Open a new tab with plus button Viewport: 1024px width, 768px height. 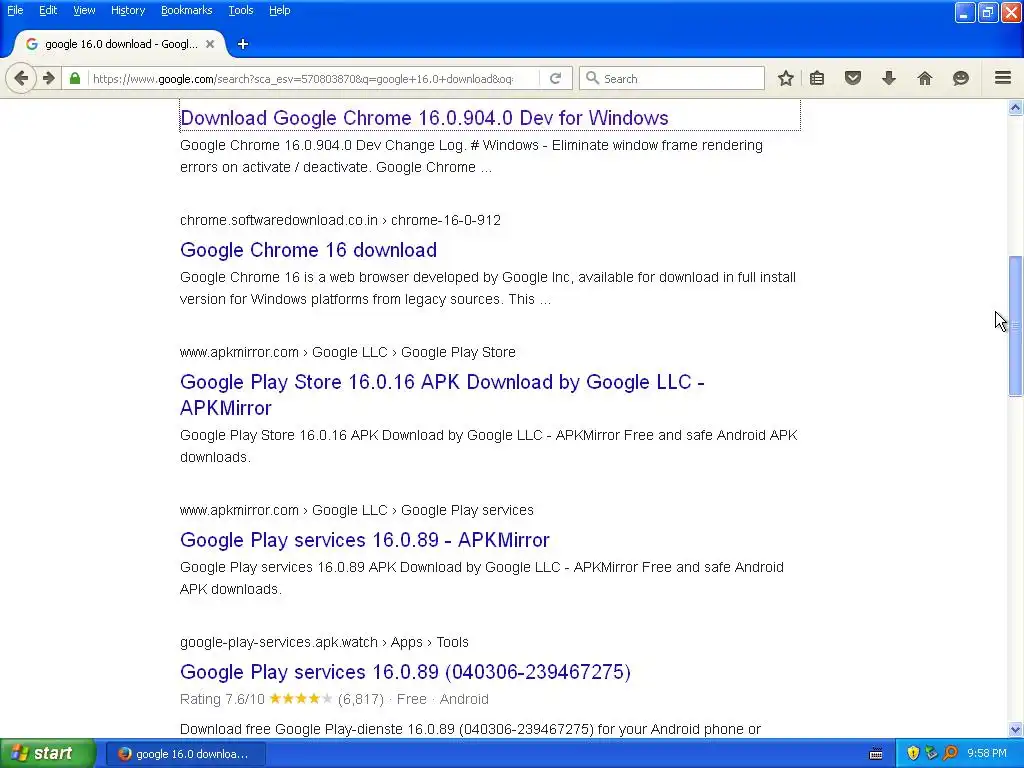[243, 44]
